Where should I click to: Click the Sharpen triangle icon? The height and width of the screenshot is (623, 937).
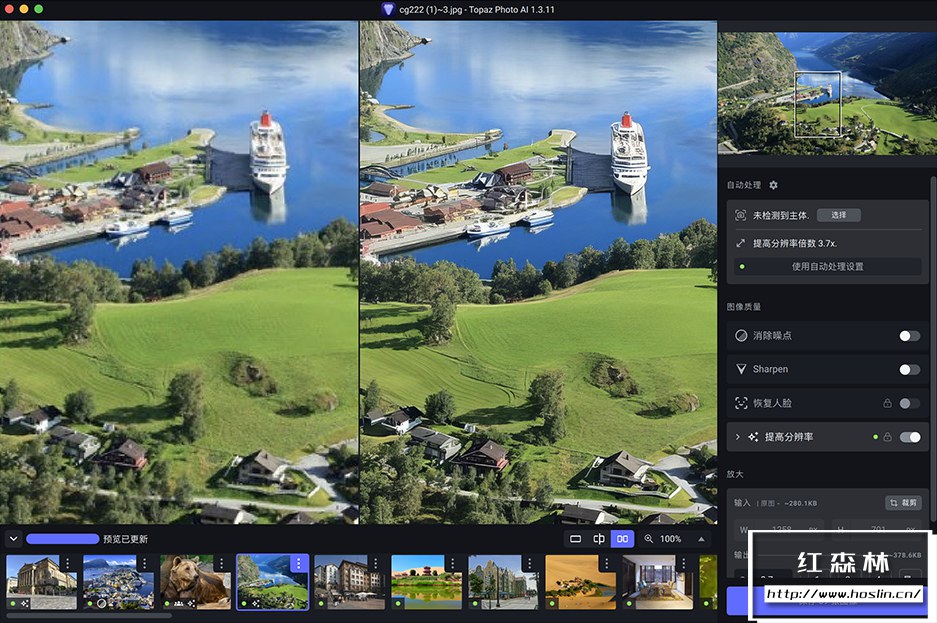[741, 369]
